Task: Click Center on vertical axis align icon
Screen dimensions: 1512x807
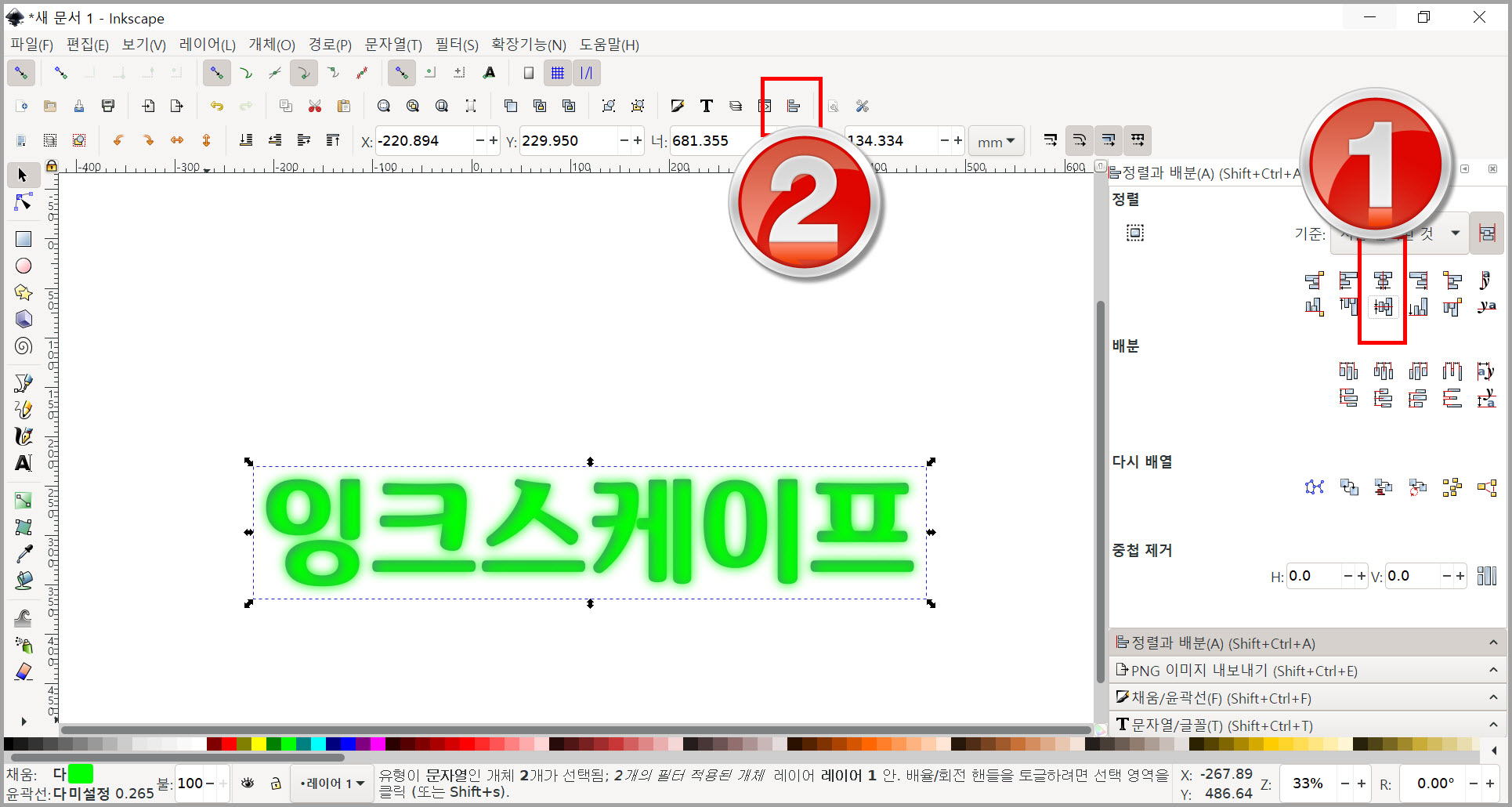Action: [x=1384, y=280]
